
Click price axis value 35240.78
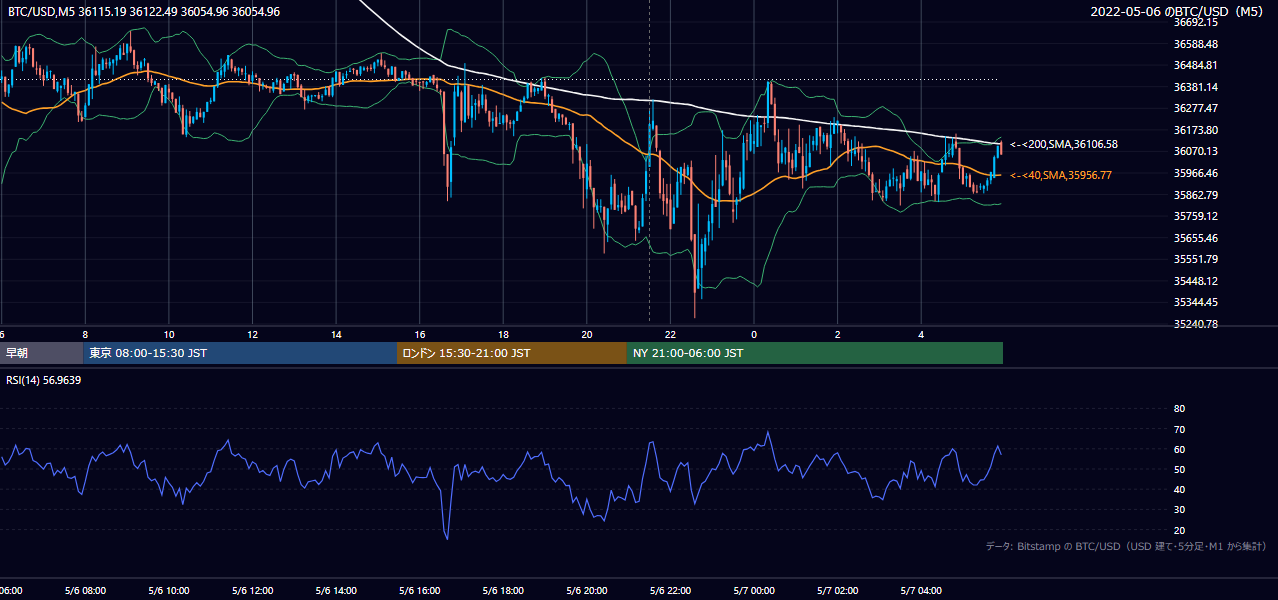(1196, 324)
